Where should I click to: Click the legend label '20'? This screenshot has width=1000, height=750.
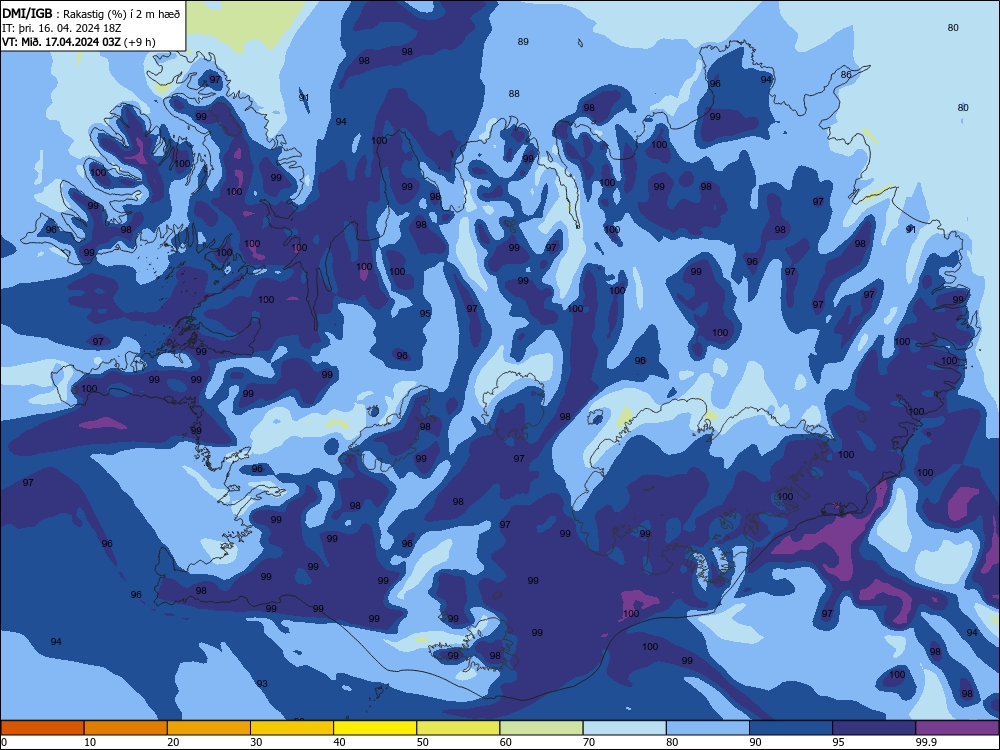coord(173,742)
